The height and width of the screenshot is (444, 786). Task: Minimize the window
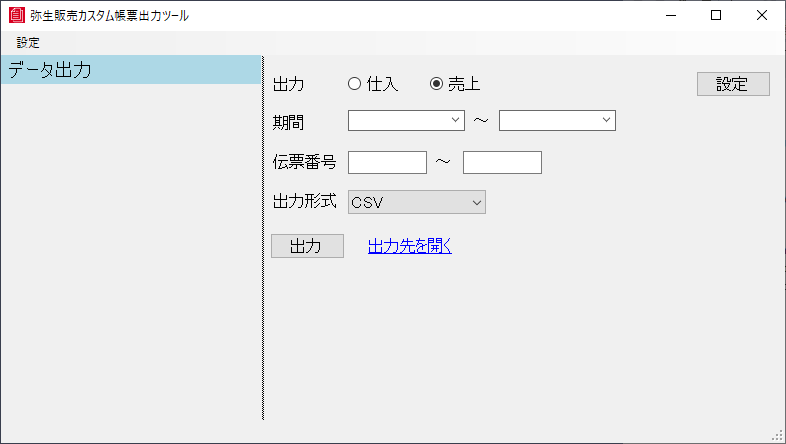(x=671, y=16)
